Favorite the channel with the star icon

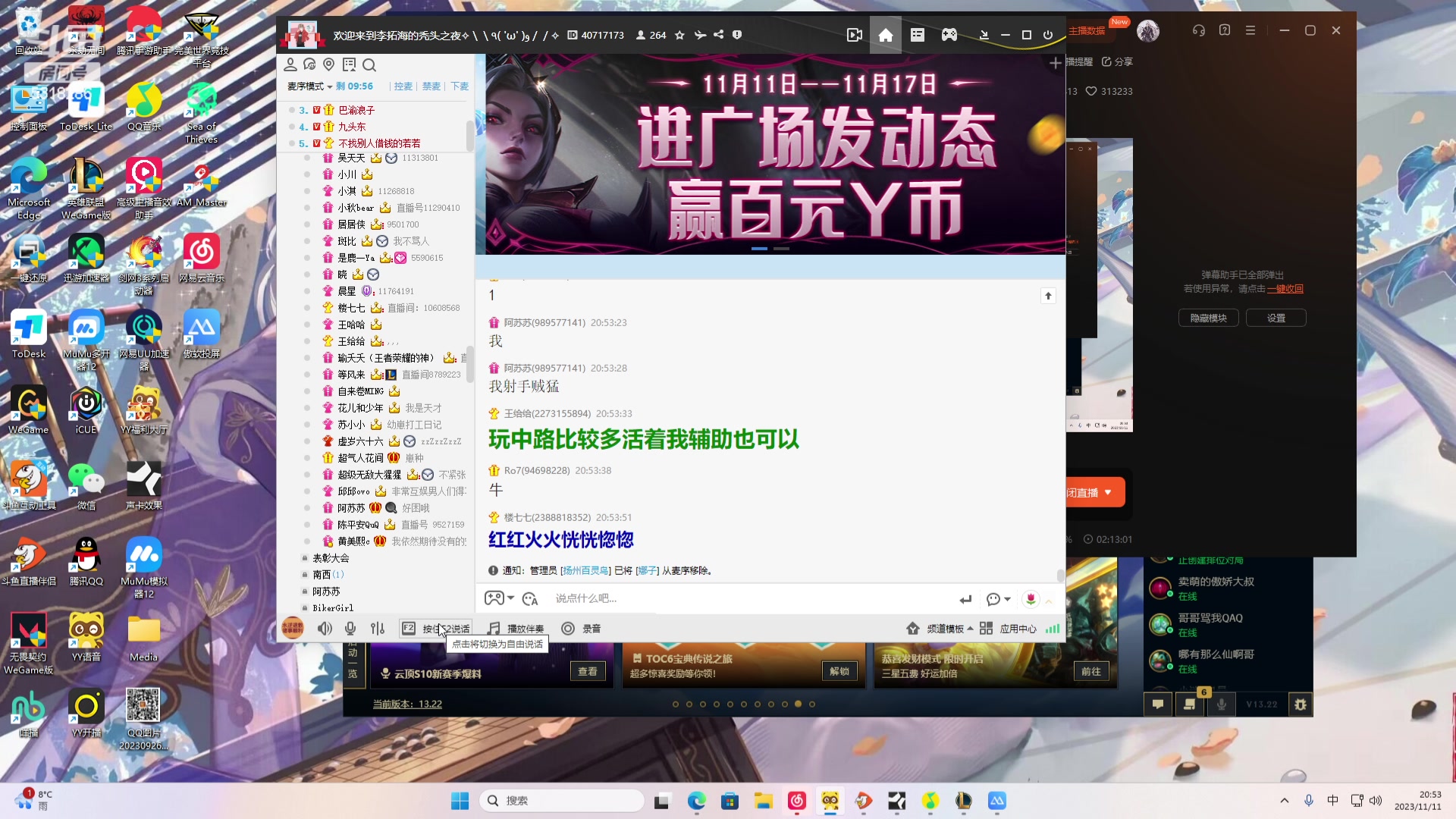click(x=679, y=35)
